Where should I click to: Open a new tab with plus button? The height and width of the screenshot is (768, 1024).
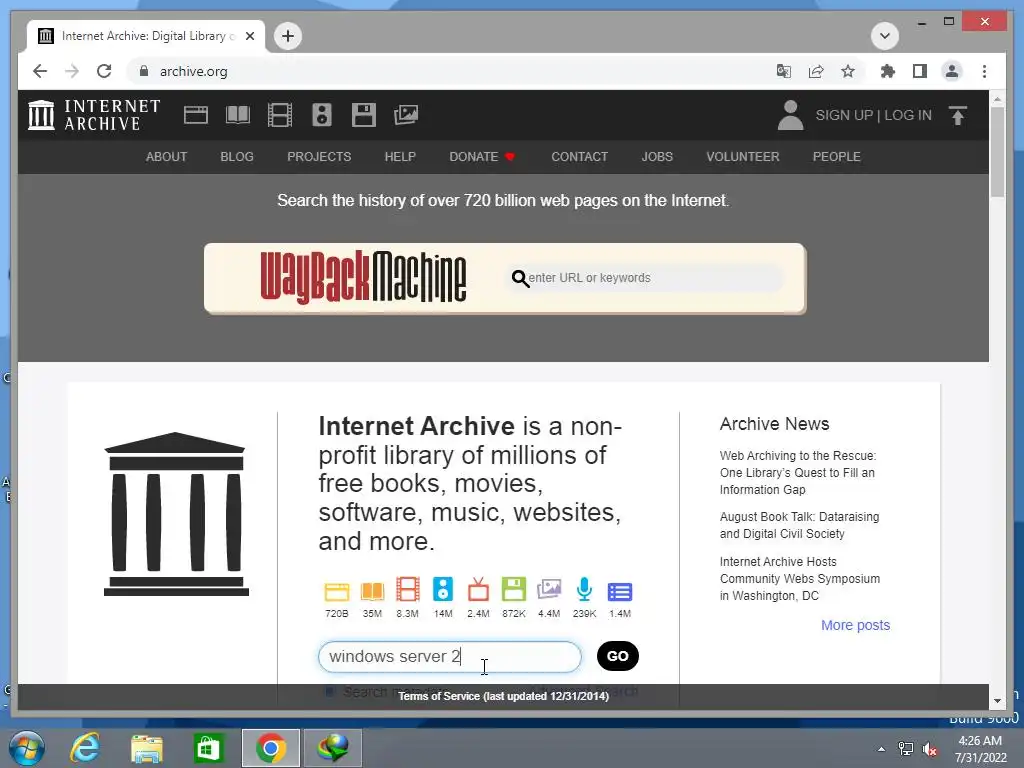coord(288,36)
